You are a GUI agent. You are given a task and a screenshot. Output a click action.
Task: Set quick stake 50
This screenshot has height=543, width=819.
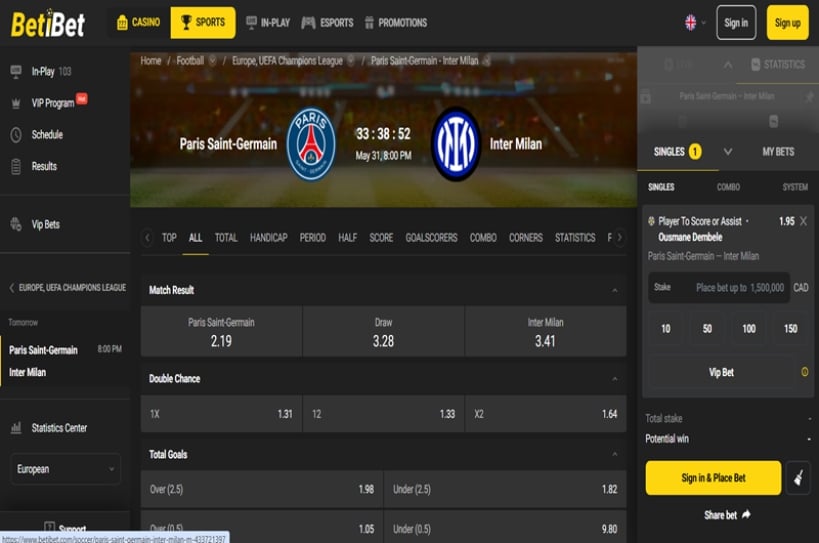707,329
